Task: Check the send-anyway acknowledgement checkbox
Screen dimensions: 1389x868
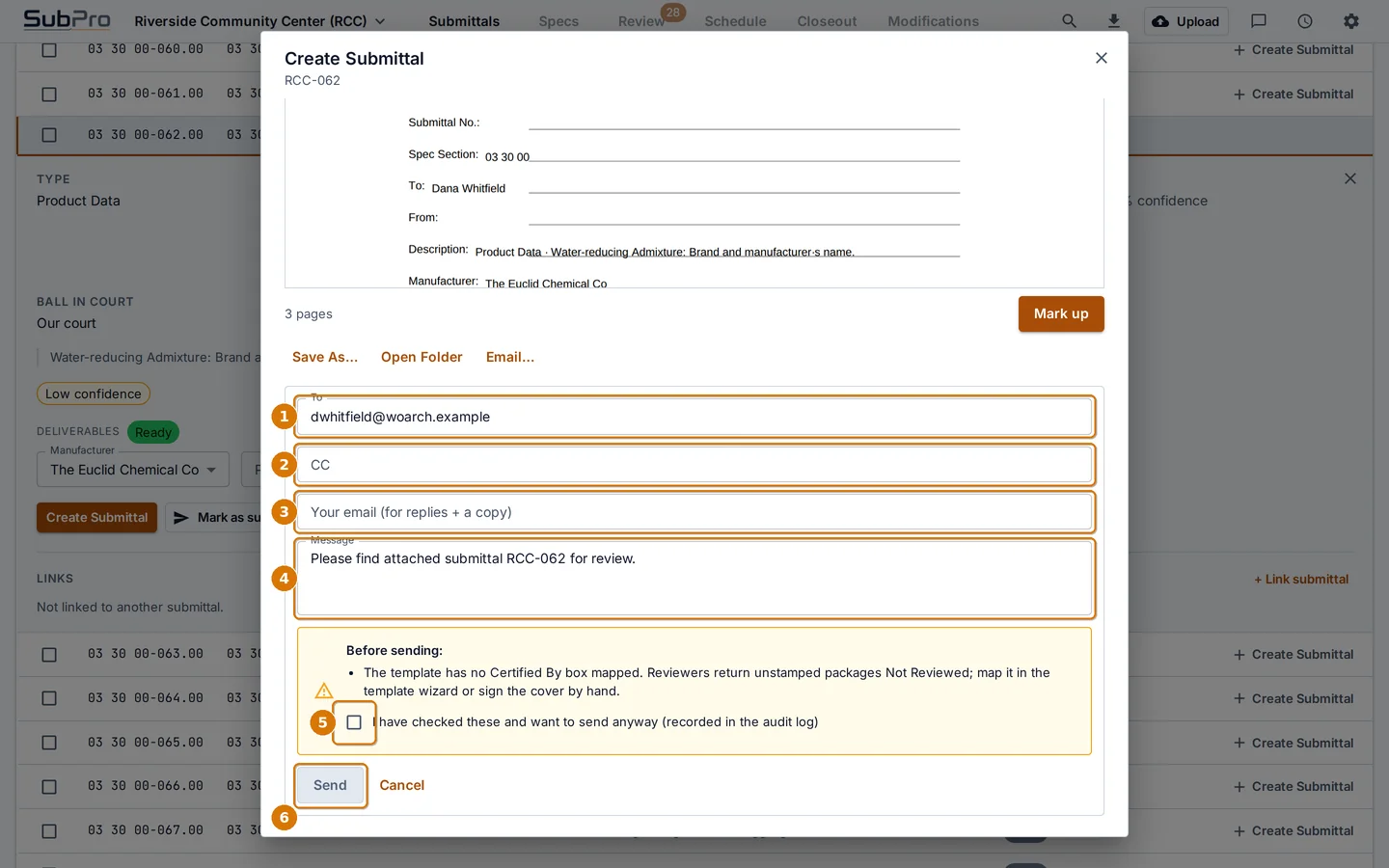Action: tap(354, 722)
